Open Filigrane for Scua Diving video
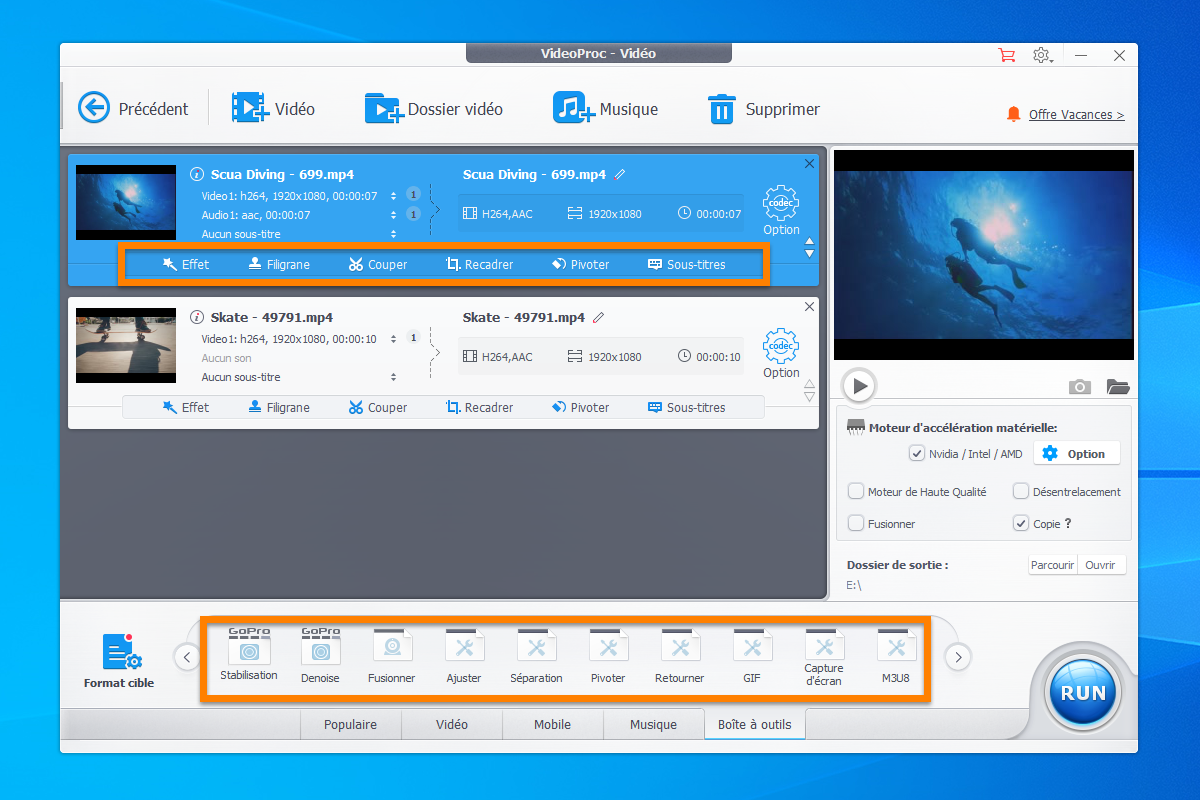Viewport: 1200px width, 800px height. 279,265
